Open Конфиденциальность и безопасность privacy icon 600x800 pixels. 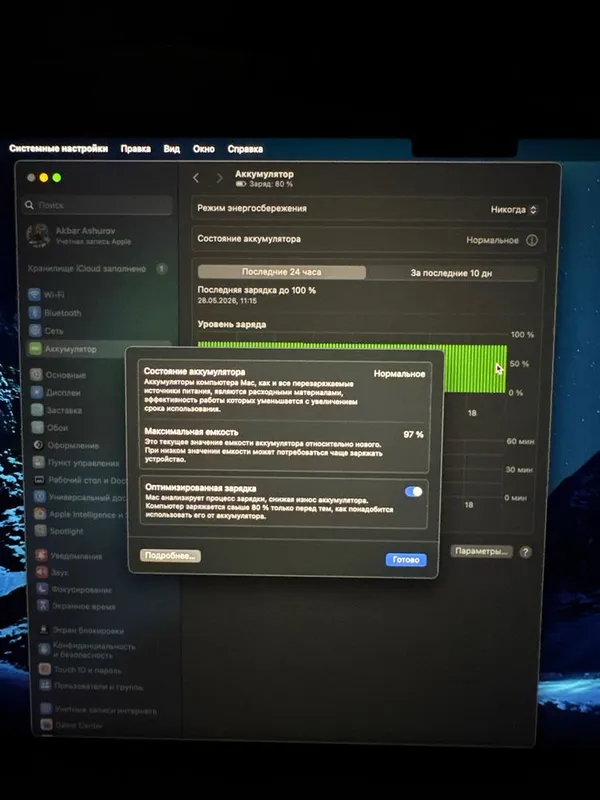pyautogui.click(x=44, y=649)
